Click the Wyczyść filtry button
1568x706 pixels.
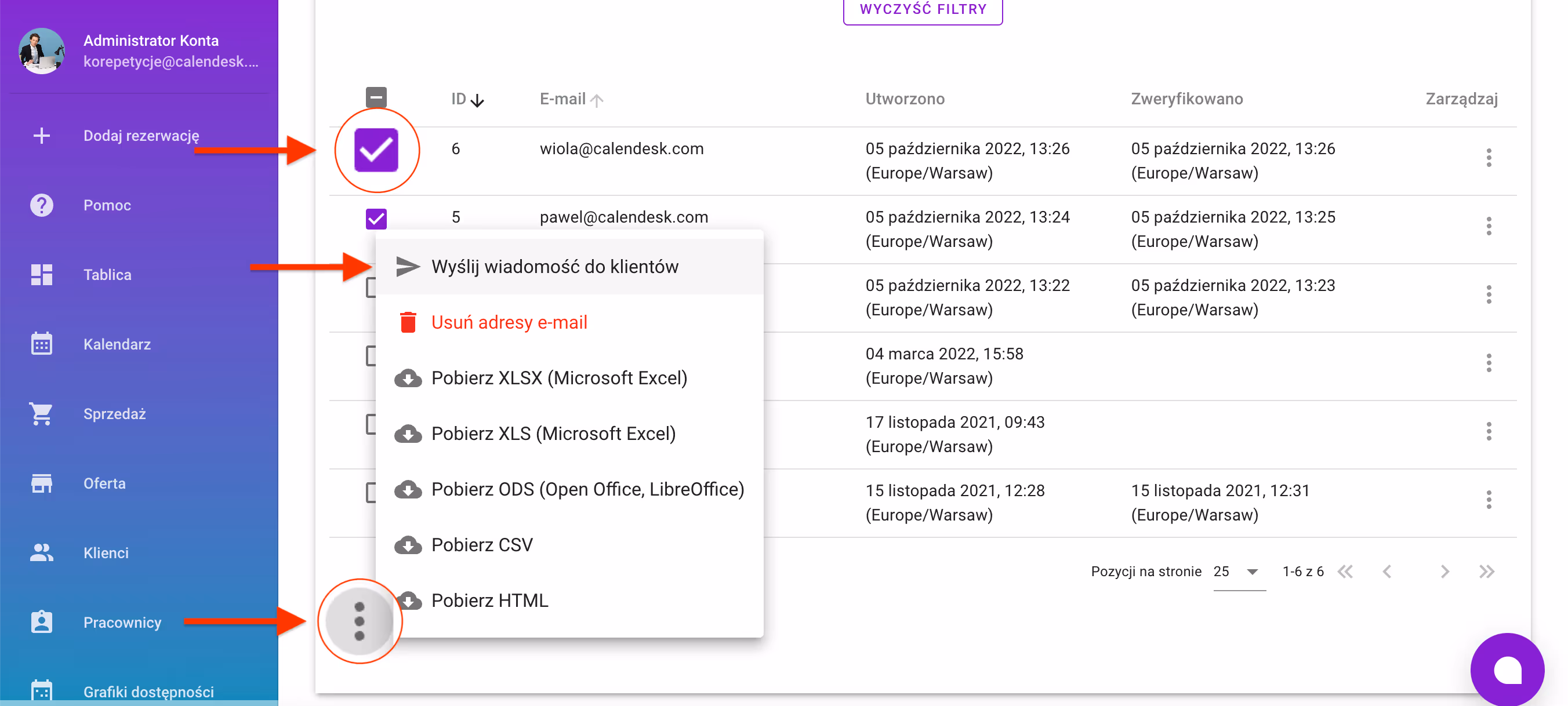click(x=922, y=10)
